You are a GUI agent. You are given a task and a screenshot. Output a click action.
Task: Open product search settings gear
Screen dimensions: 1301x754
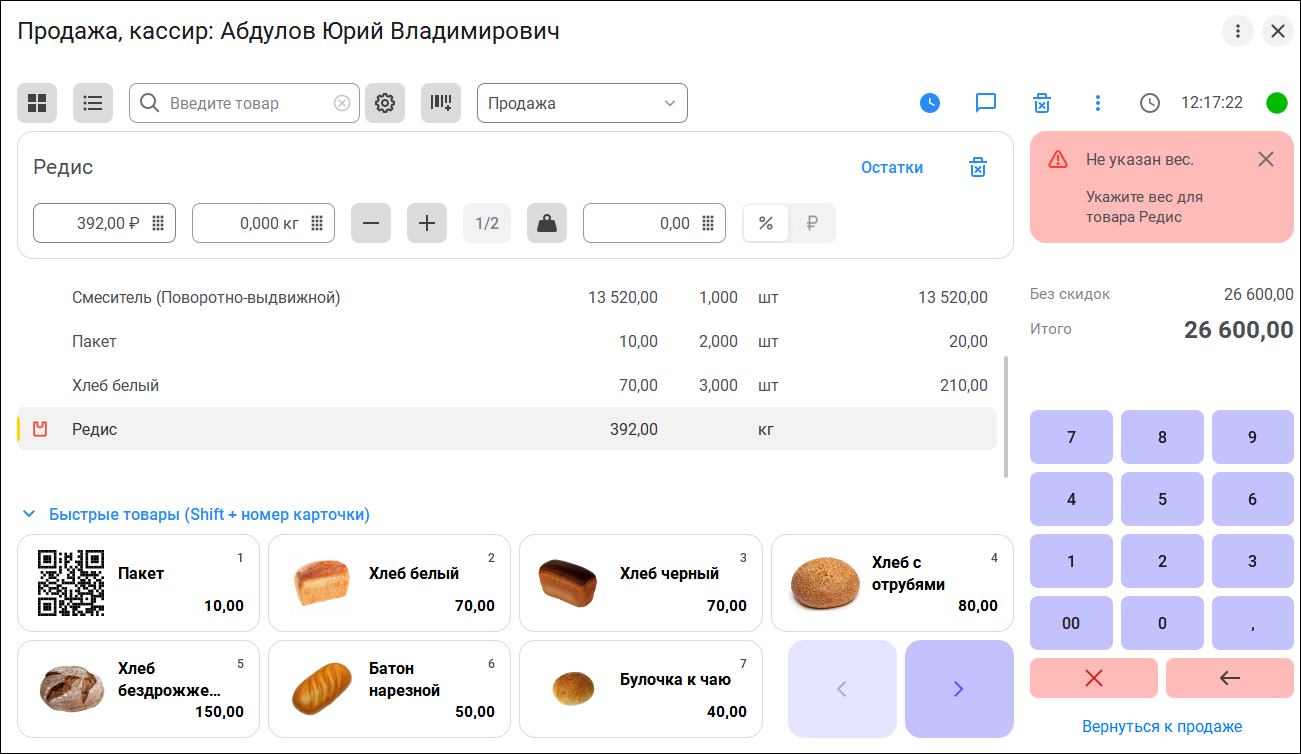pyautogui.click(x=385, y=103)
